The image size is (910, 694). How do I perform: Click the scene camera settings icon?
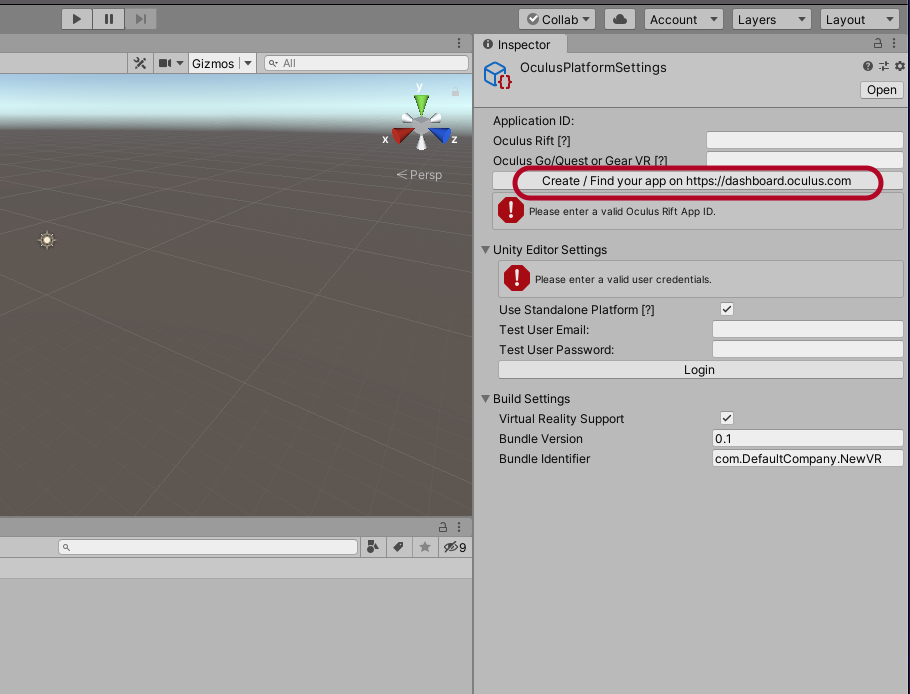point(165,63)
